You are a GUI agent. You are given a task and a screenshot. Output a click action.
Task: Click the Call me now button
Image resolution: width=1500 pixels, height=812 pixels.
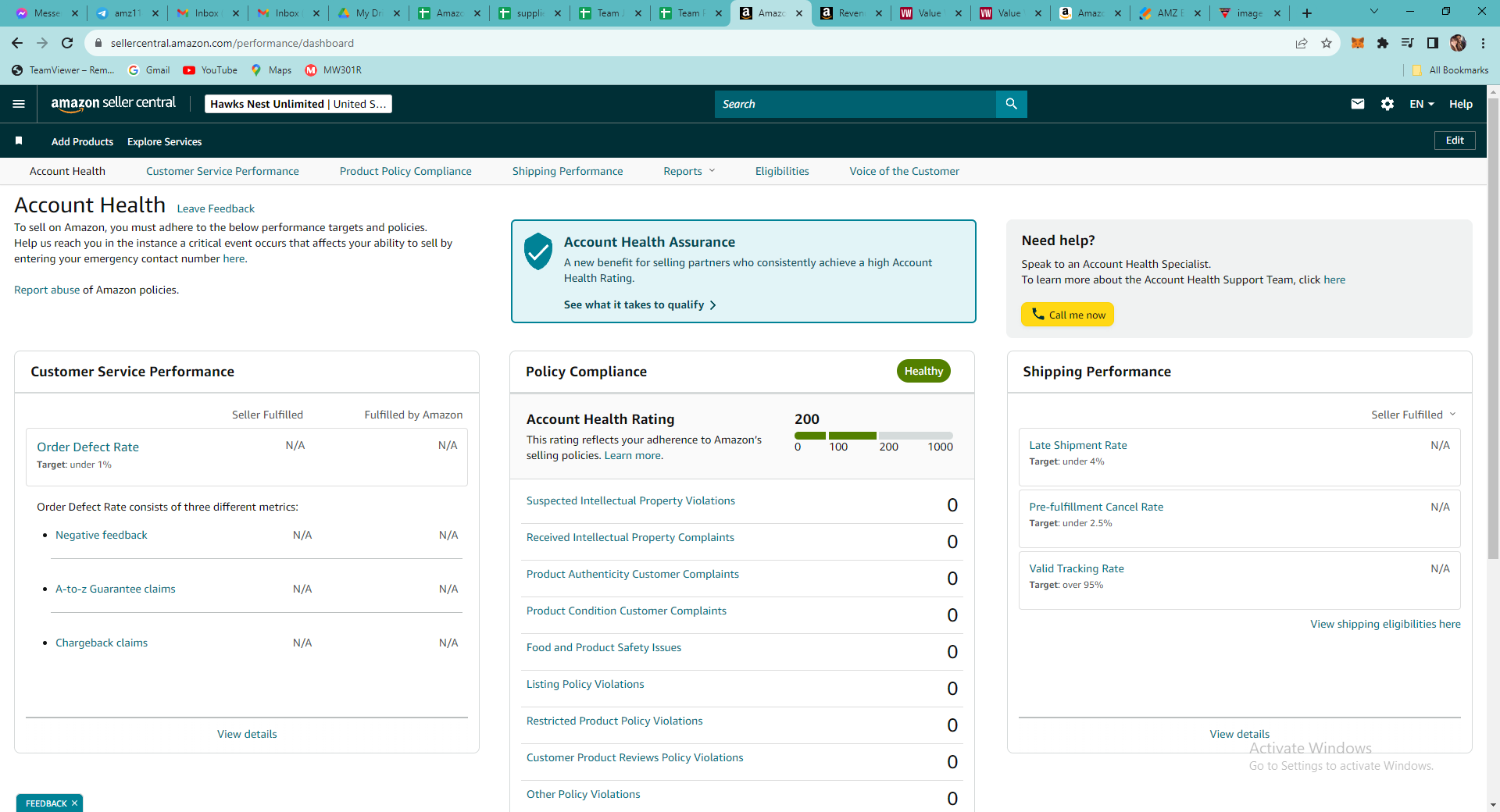click(1067, 315)
